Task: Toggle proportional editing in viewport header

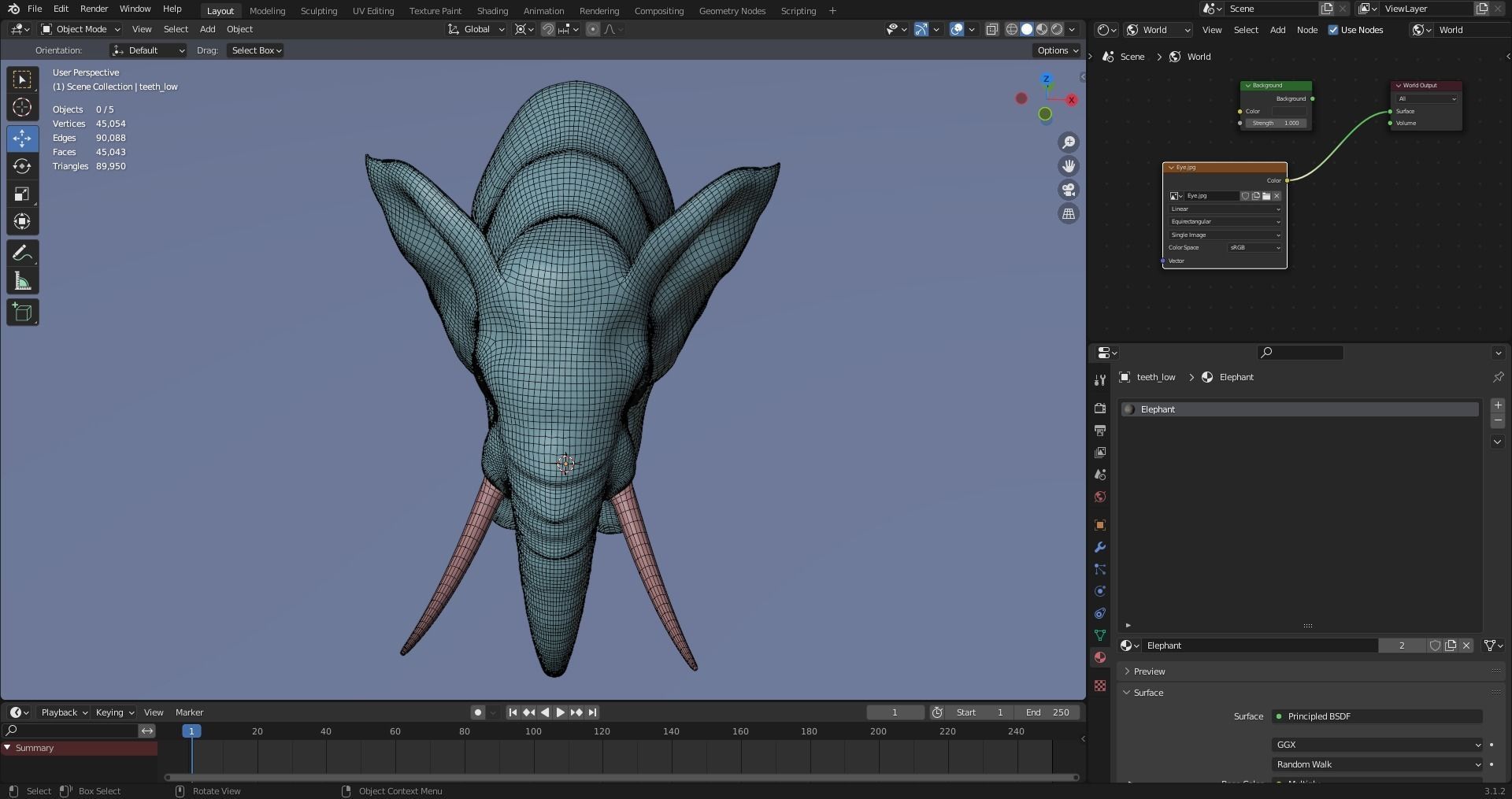Action: tap(593, 29)
